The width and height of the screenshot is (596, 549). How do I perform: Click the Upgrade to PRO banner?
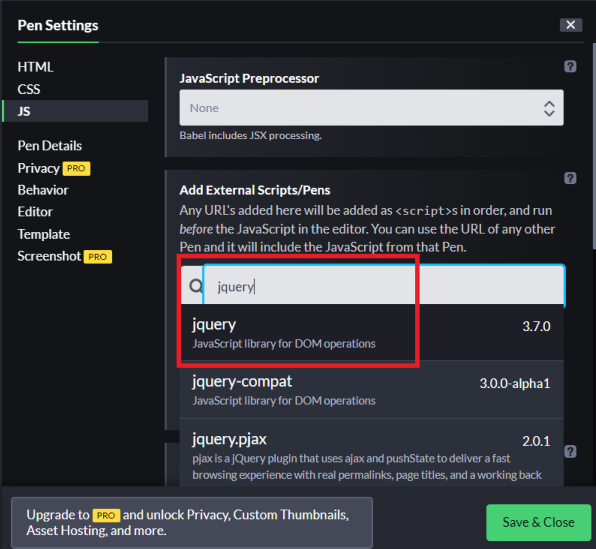pos(192,522)
